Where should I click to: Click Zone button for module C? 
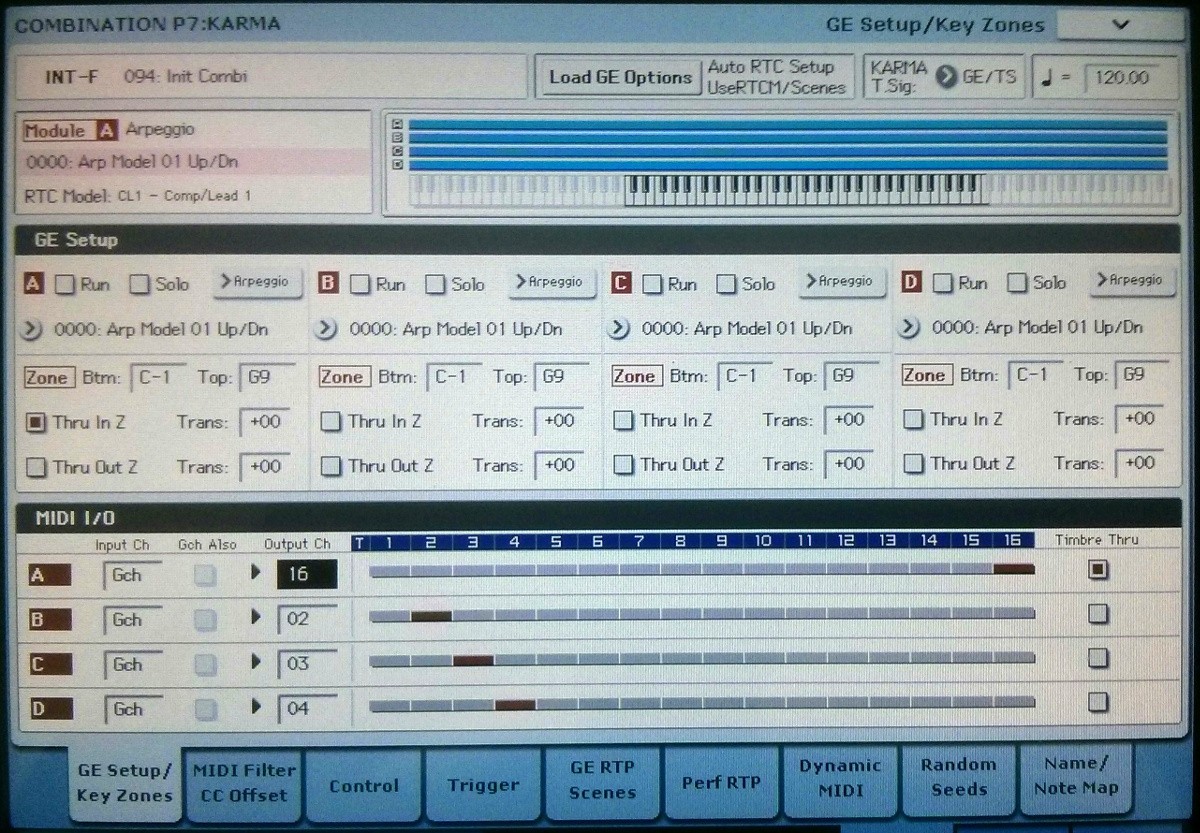[x=634, y=376]
